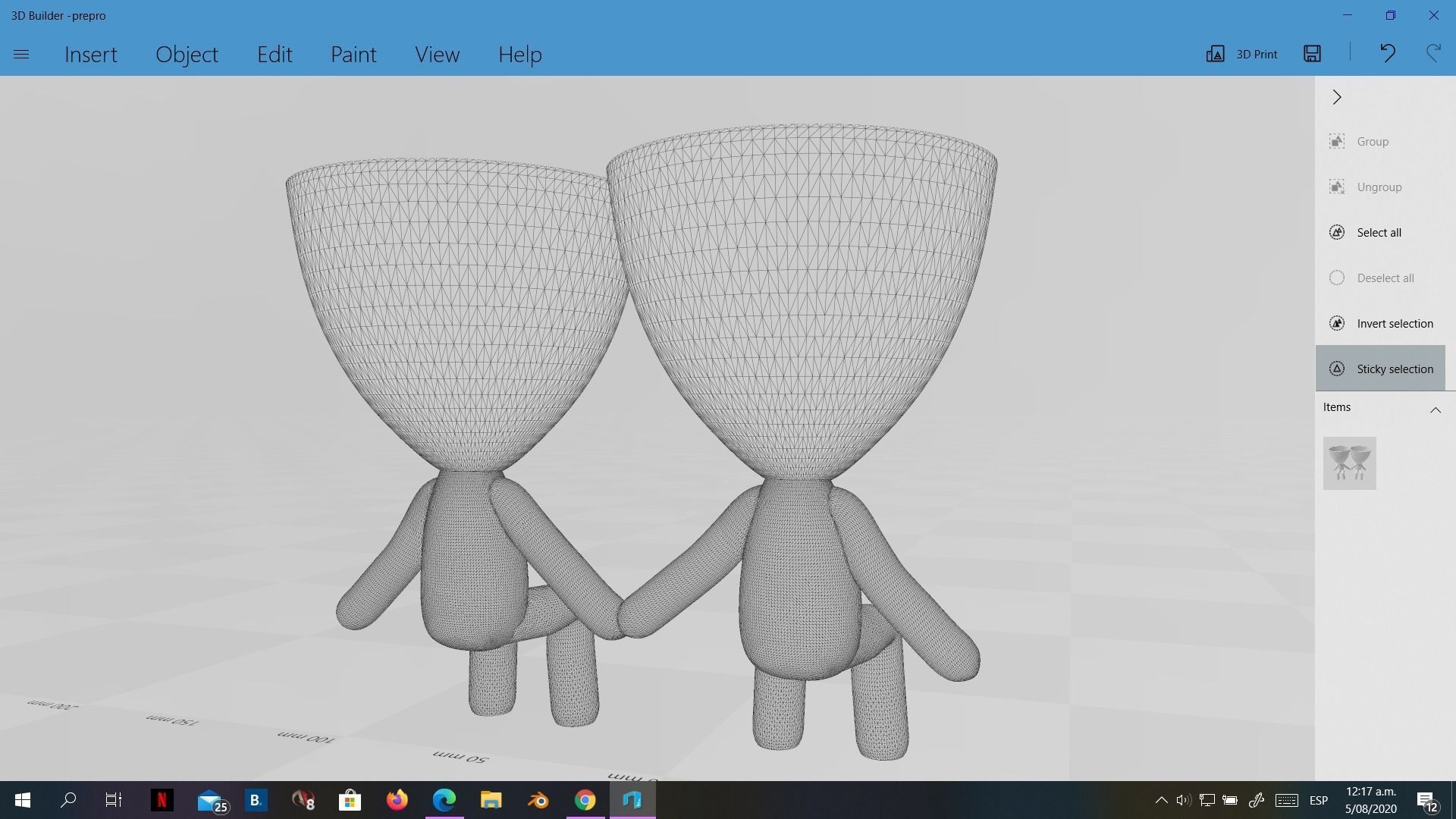The image size is (1456, 819).
Task: Switch to Microsoft Edge on taskbar
Action: click(444, 800)
